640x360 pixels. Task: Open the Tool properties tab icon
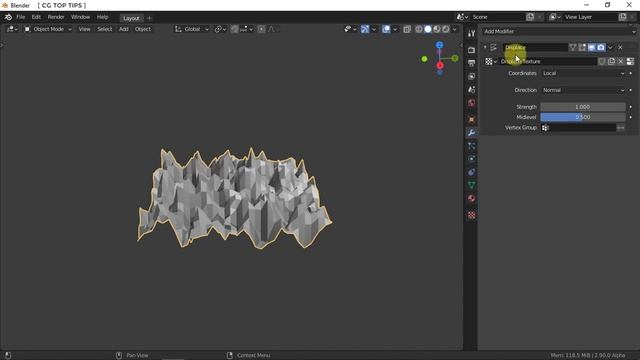[471, 33]
